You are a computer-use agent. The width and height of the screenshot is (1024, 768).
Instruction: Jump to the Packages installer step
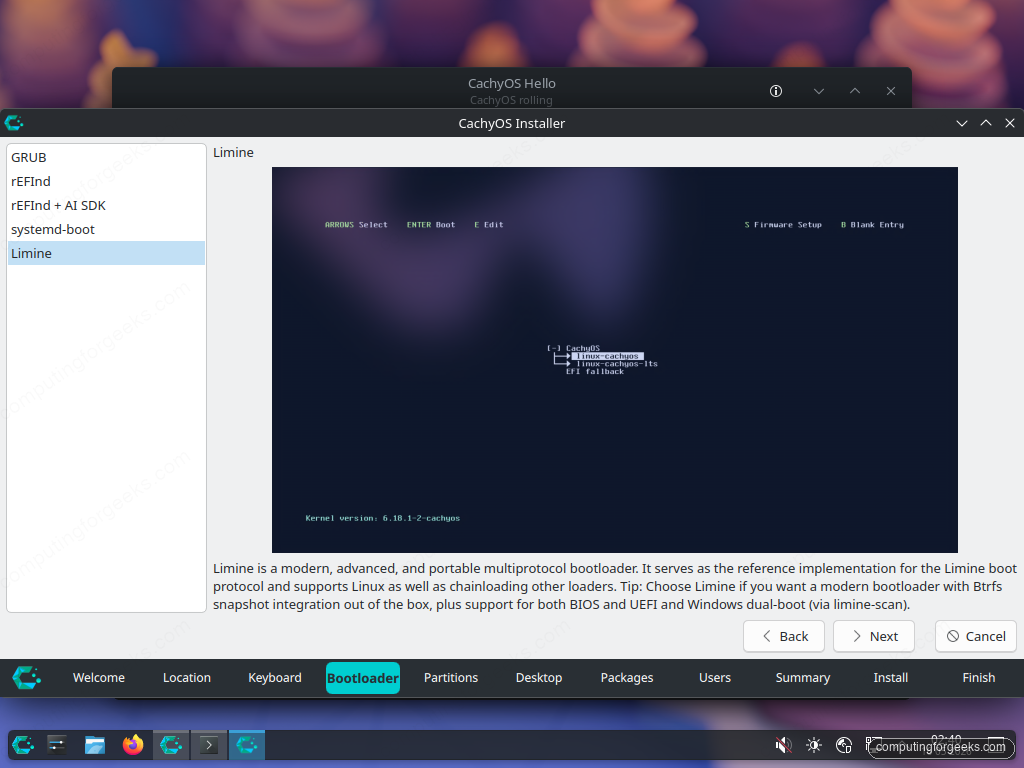(x=627, y=678)
